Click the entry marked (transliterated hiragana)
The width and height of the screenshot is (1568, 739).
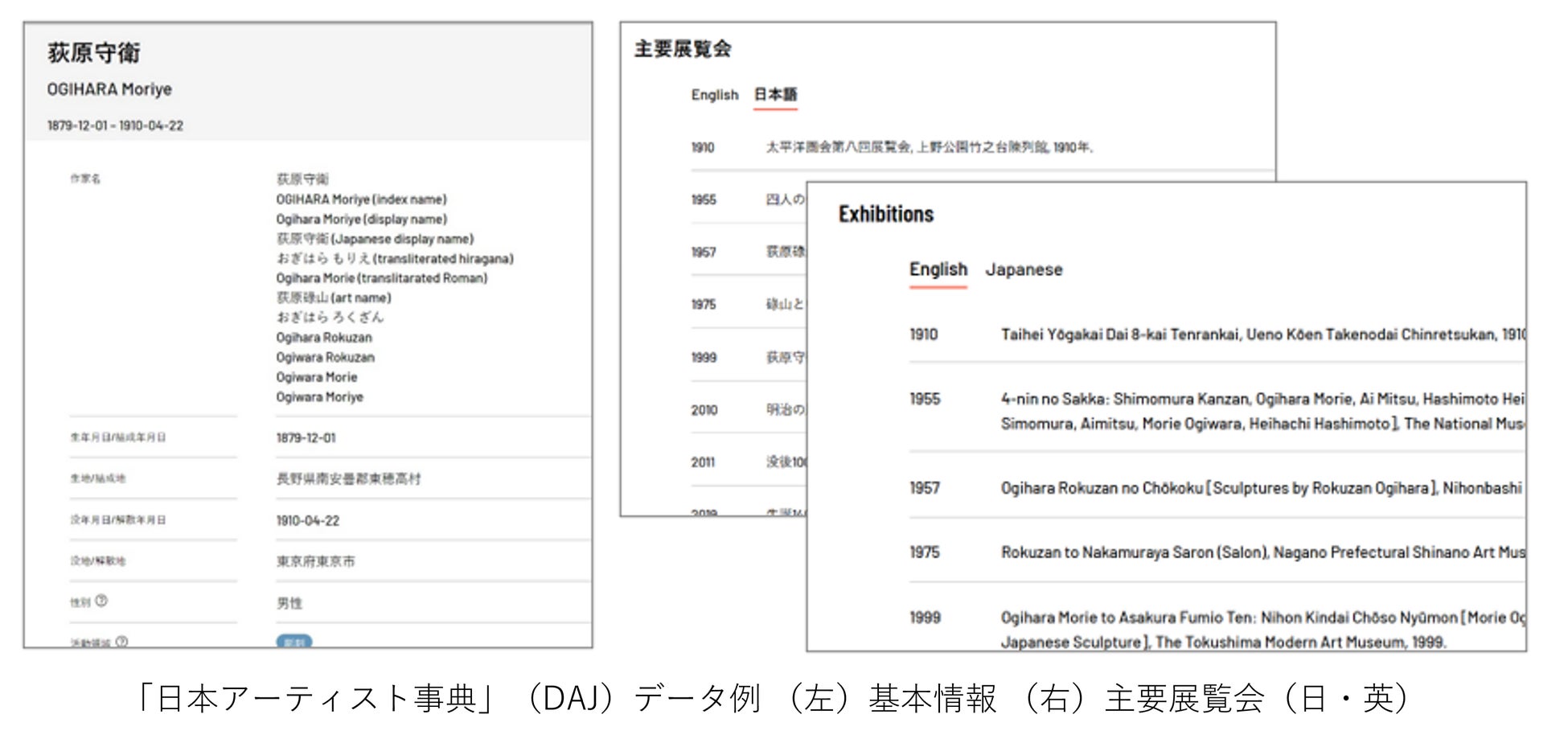click(395, 258)
